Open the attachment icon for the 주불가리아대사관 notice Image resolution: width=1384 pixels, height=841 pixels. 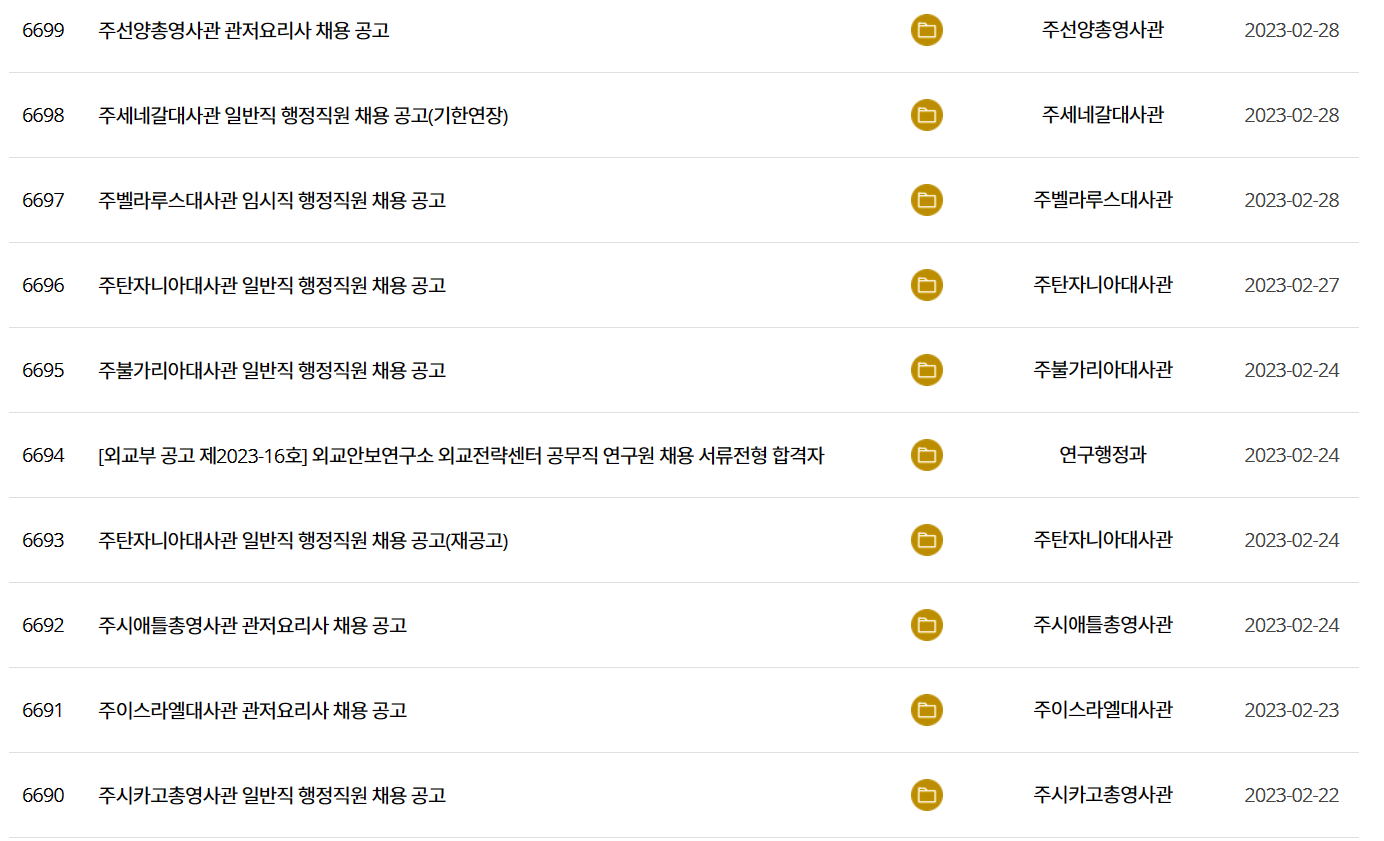926,370
